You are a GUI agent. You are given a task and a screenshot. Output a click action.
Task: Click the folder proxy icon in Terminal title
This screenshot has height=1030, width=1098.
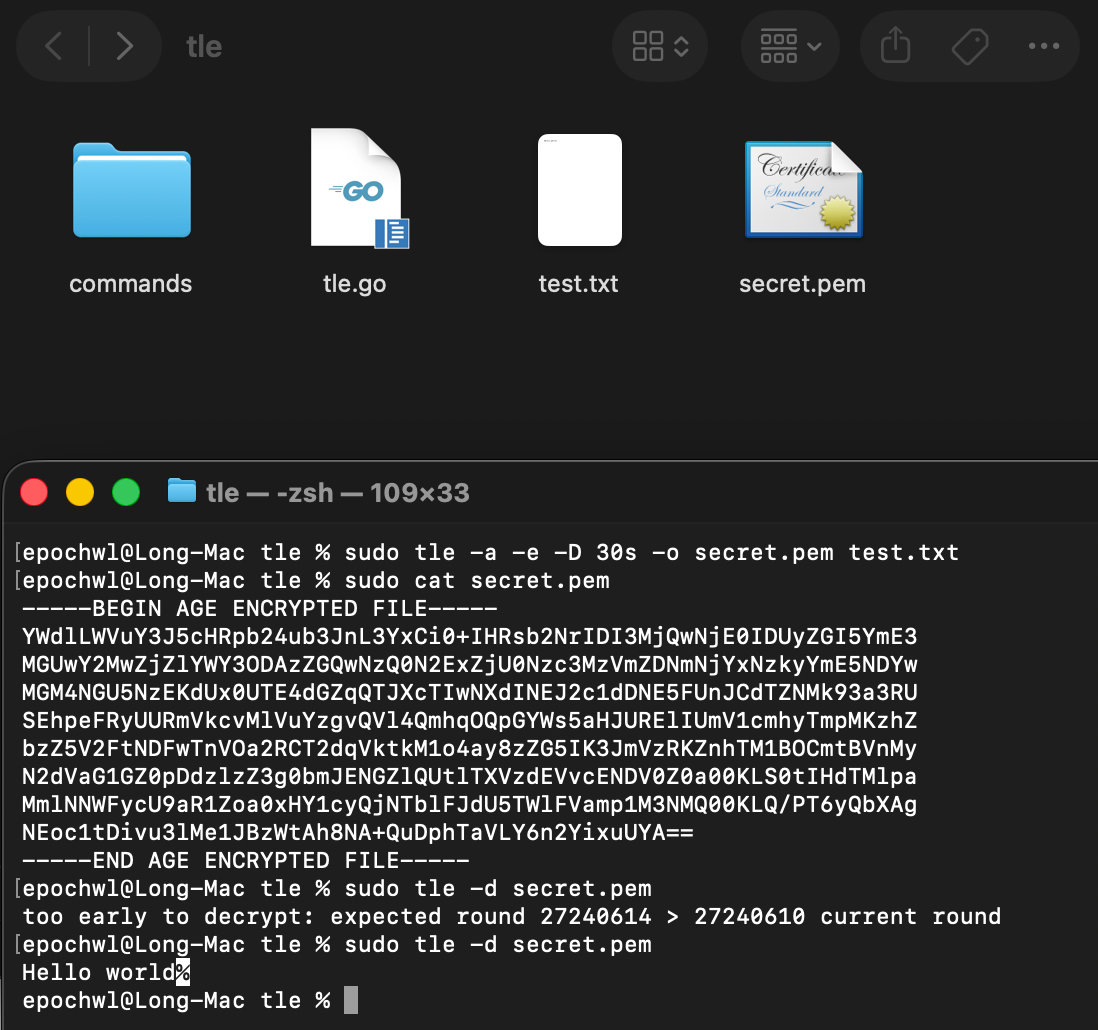pos(181,492)
